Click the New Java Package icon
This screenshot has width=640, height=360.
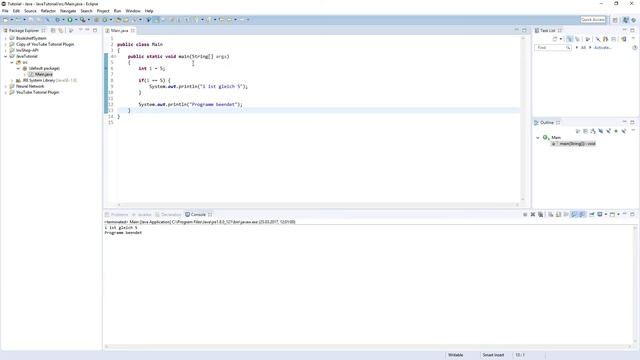pyautogui.click(x=97, y=20)
